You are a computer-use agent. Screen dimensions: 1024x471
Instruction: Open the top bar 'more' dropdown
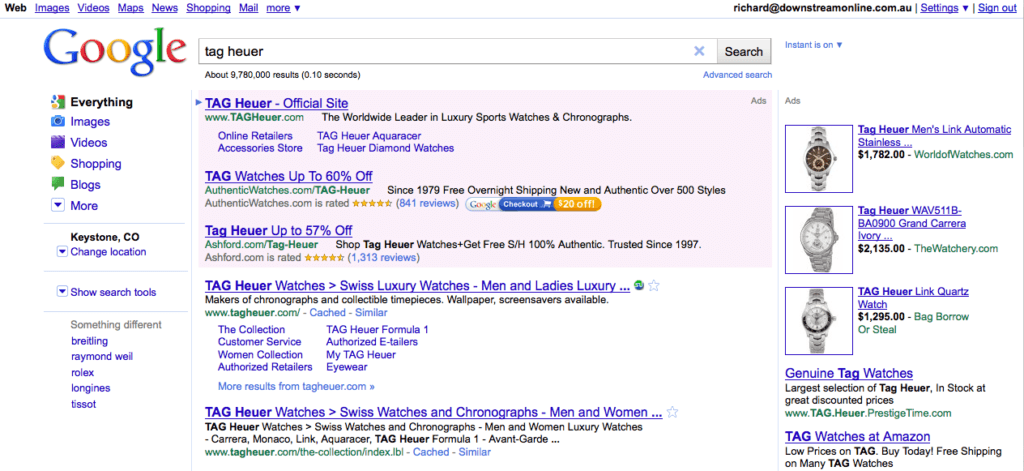tap(283, 8)
